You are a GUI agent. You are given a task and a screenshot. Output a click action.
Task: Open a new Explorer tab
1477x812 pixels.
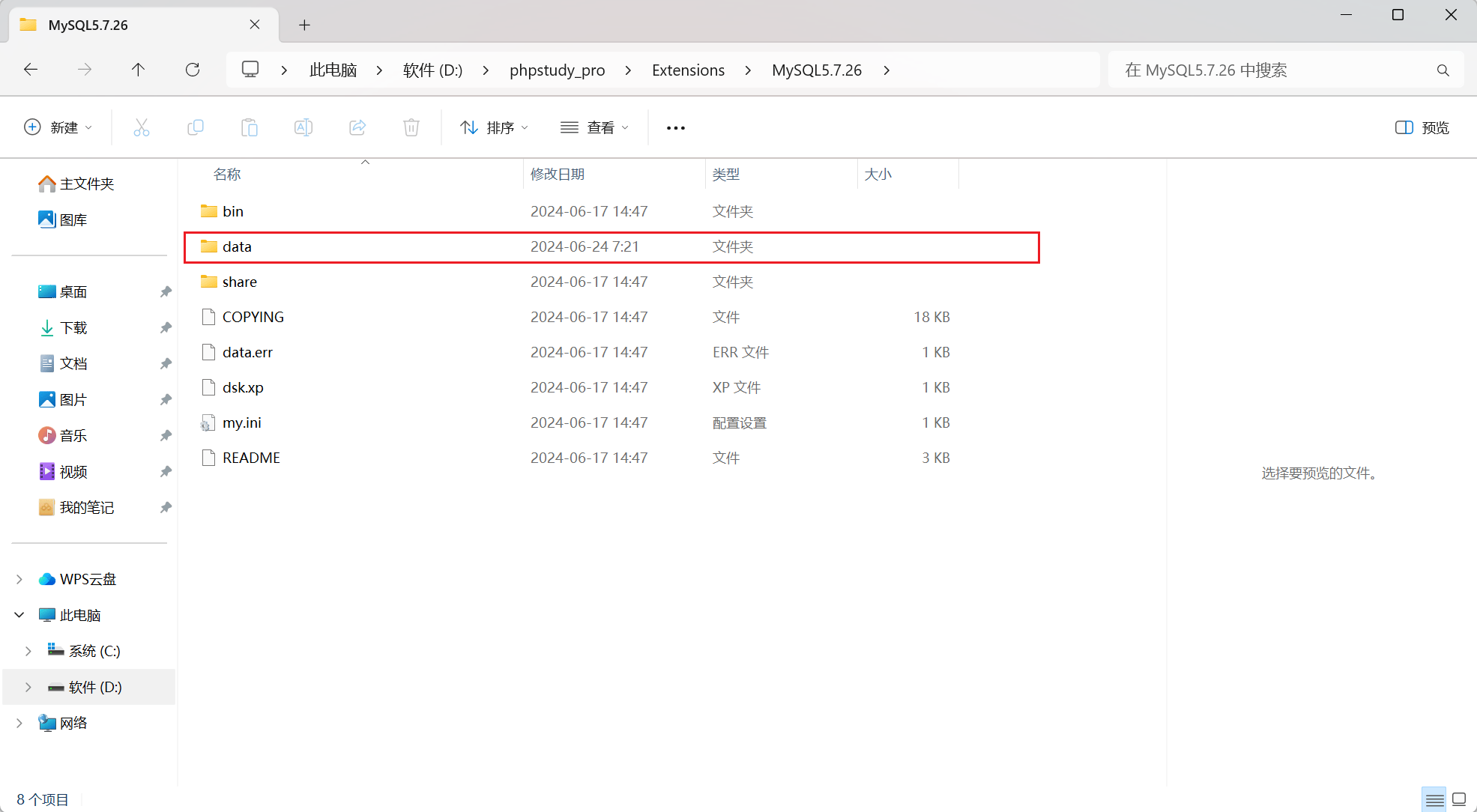[304, 25]
